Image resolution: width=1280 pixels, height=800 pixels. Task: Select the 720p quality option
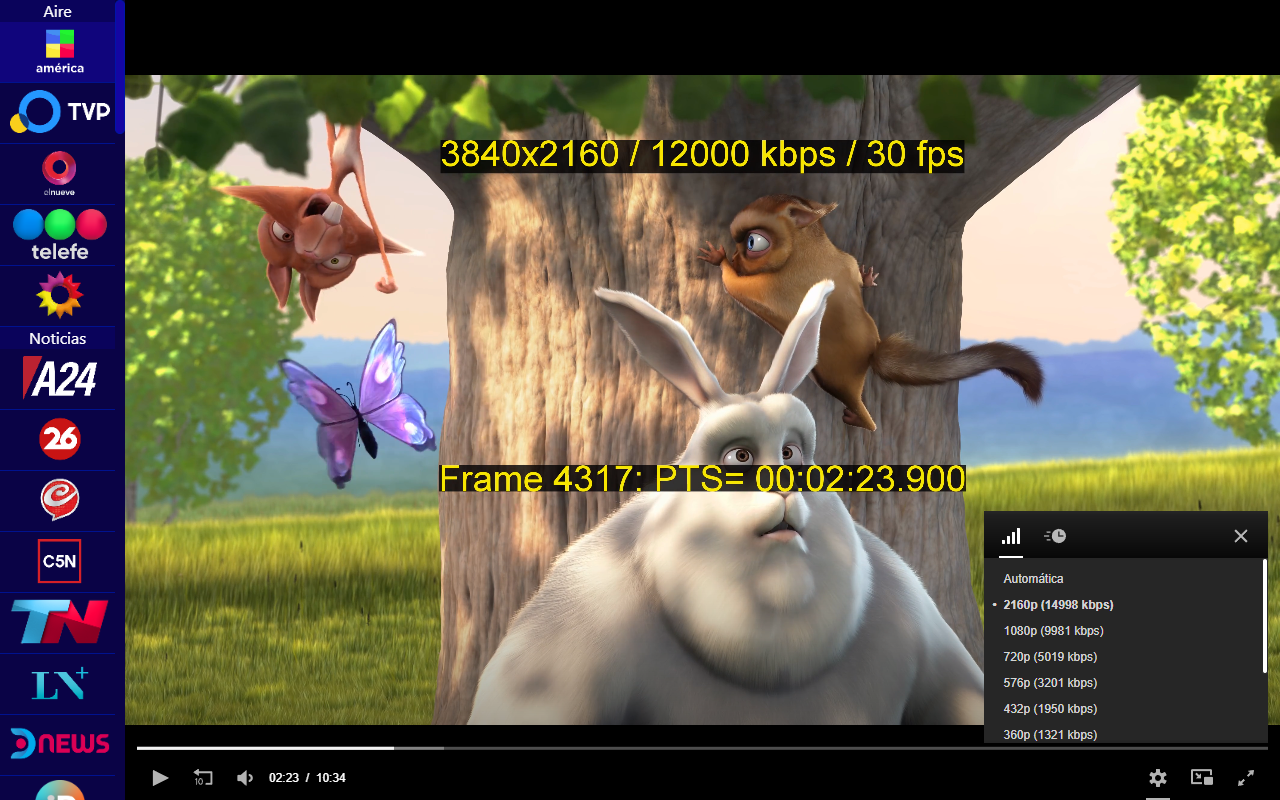[1049, 656]
